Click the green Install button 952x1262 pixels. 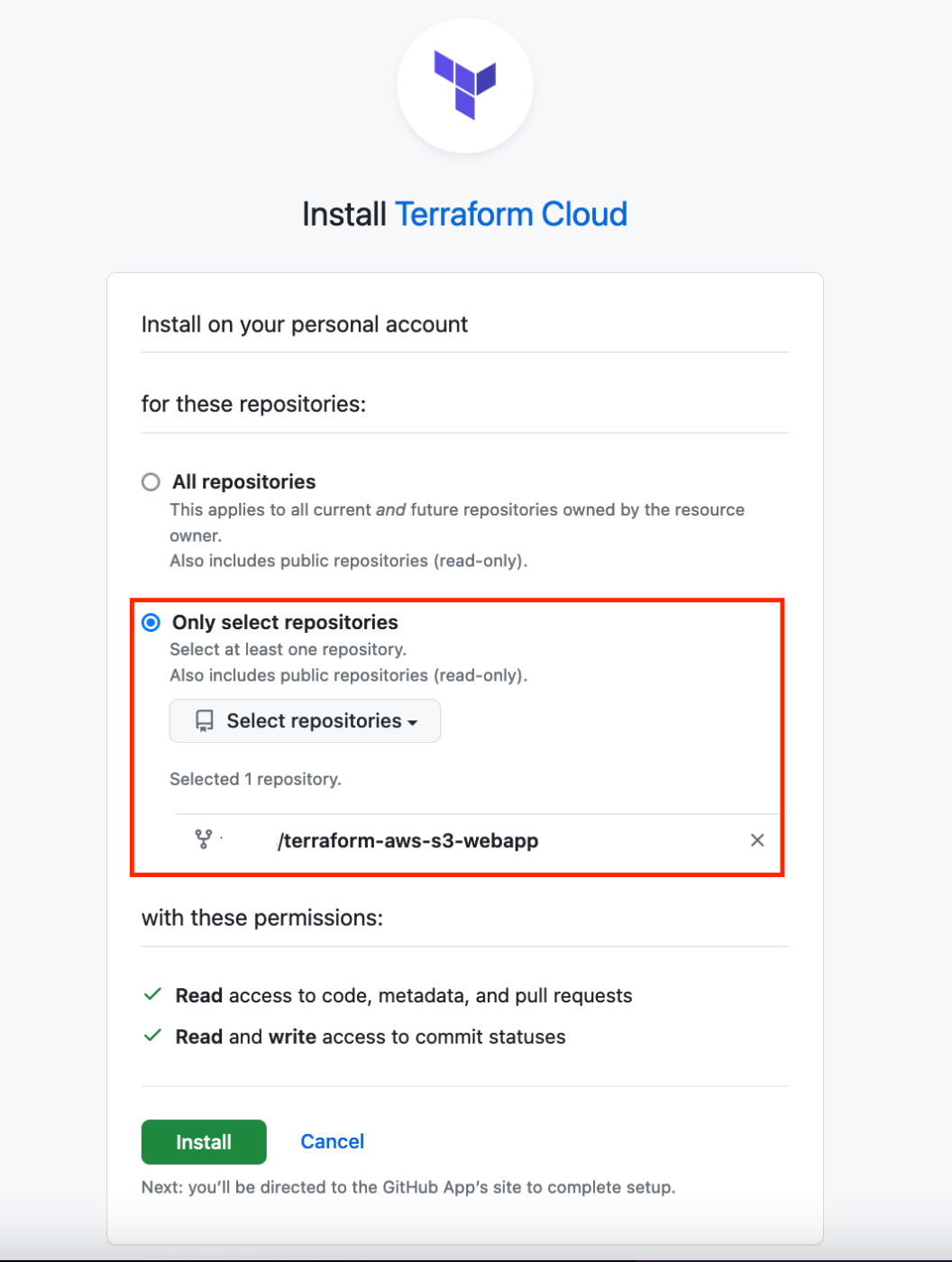204,1142
